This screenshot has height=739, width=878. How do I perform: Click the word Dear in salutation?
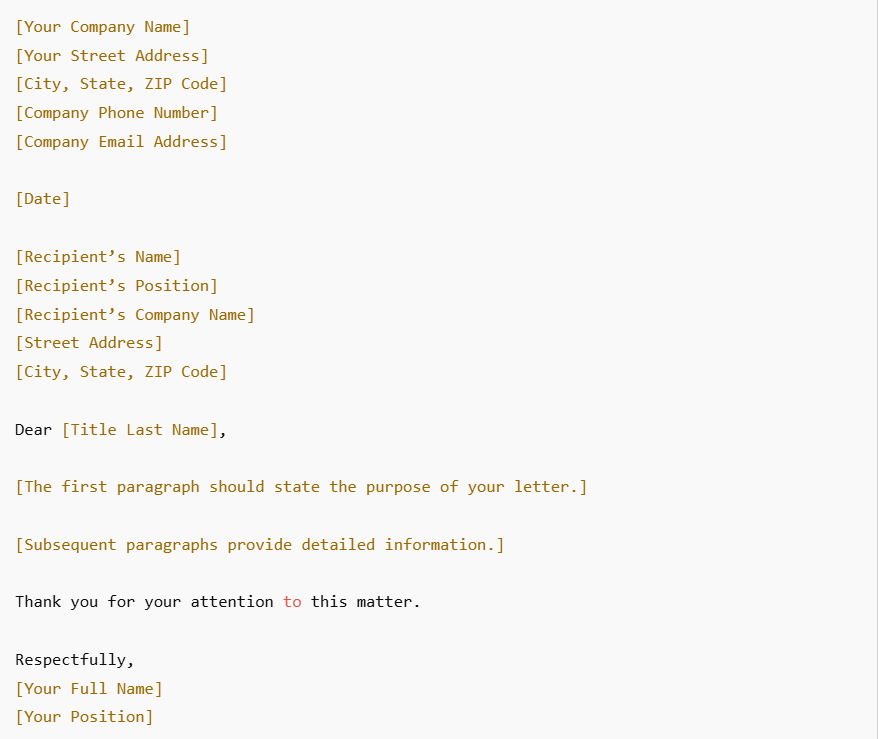point(34,430)
